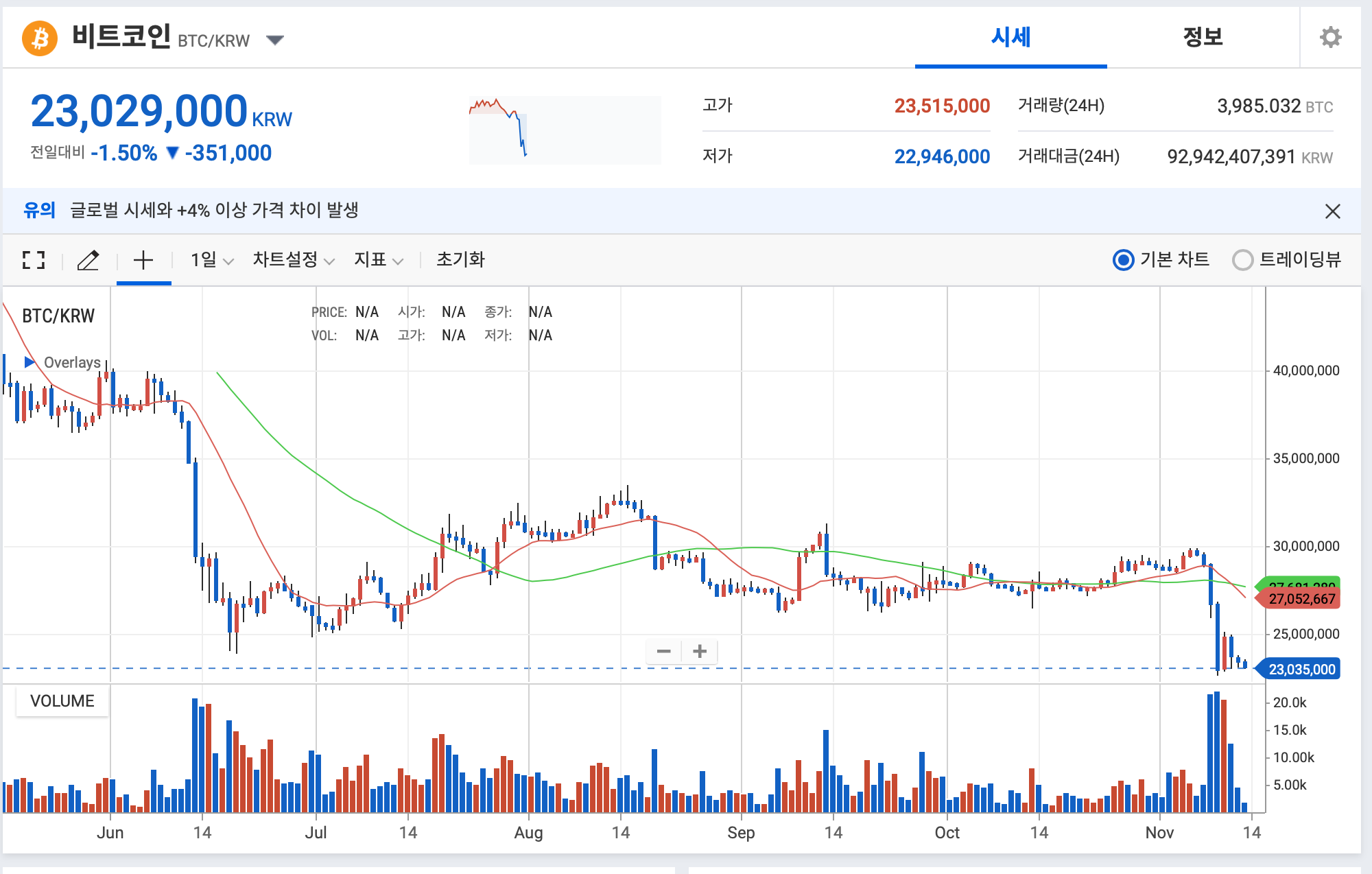Zoom out chart with minus button

(663, 651)
